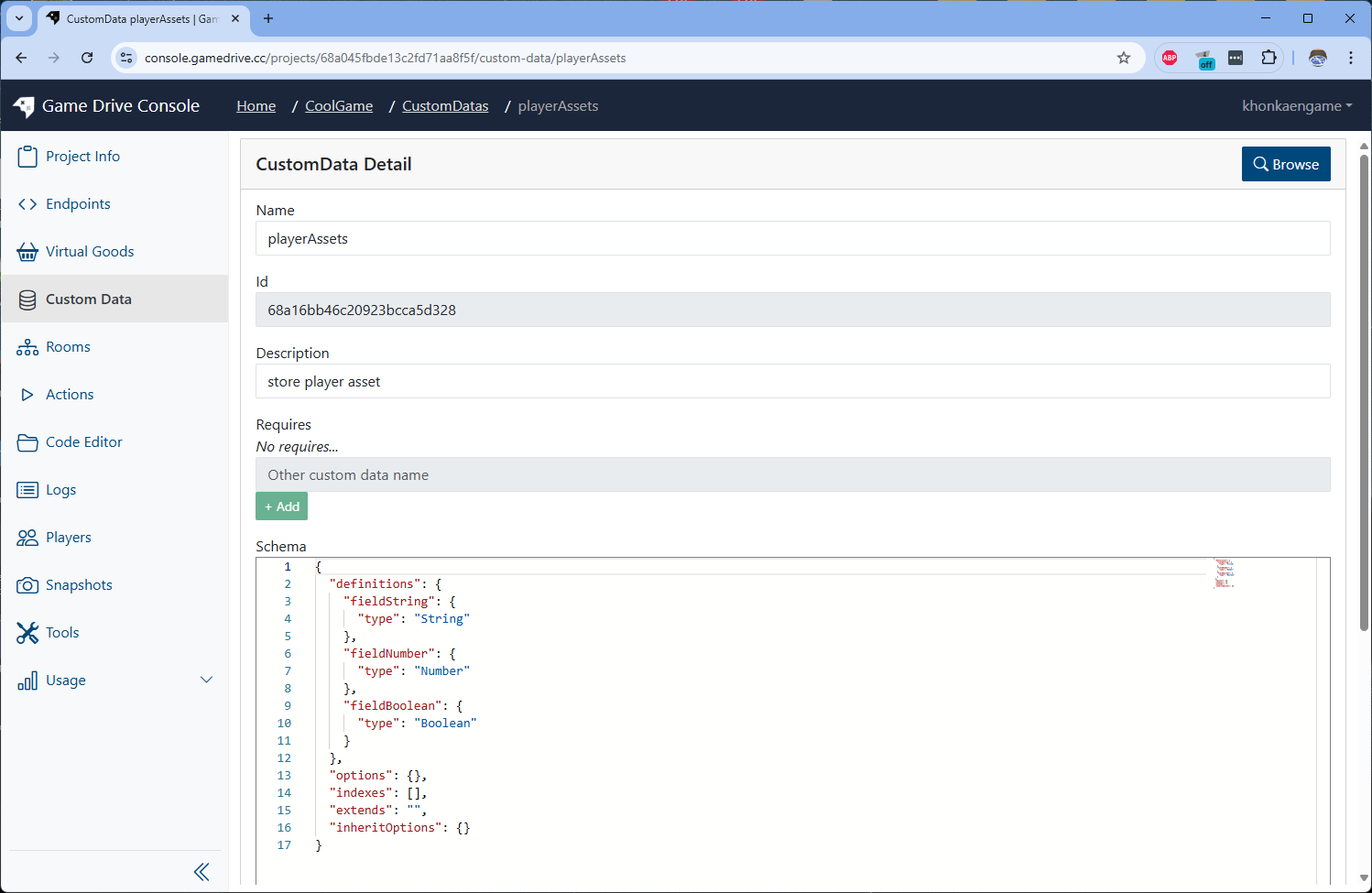Viewport: 1372px width, 893px height.
Task: Click the Rooms network icon
Action: point(27,347)
